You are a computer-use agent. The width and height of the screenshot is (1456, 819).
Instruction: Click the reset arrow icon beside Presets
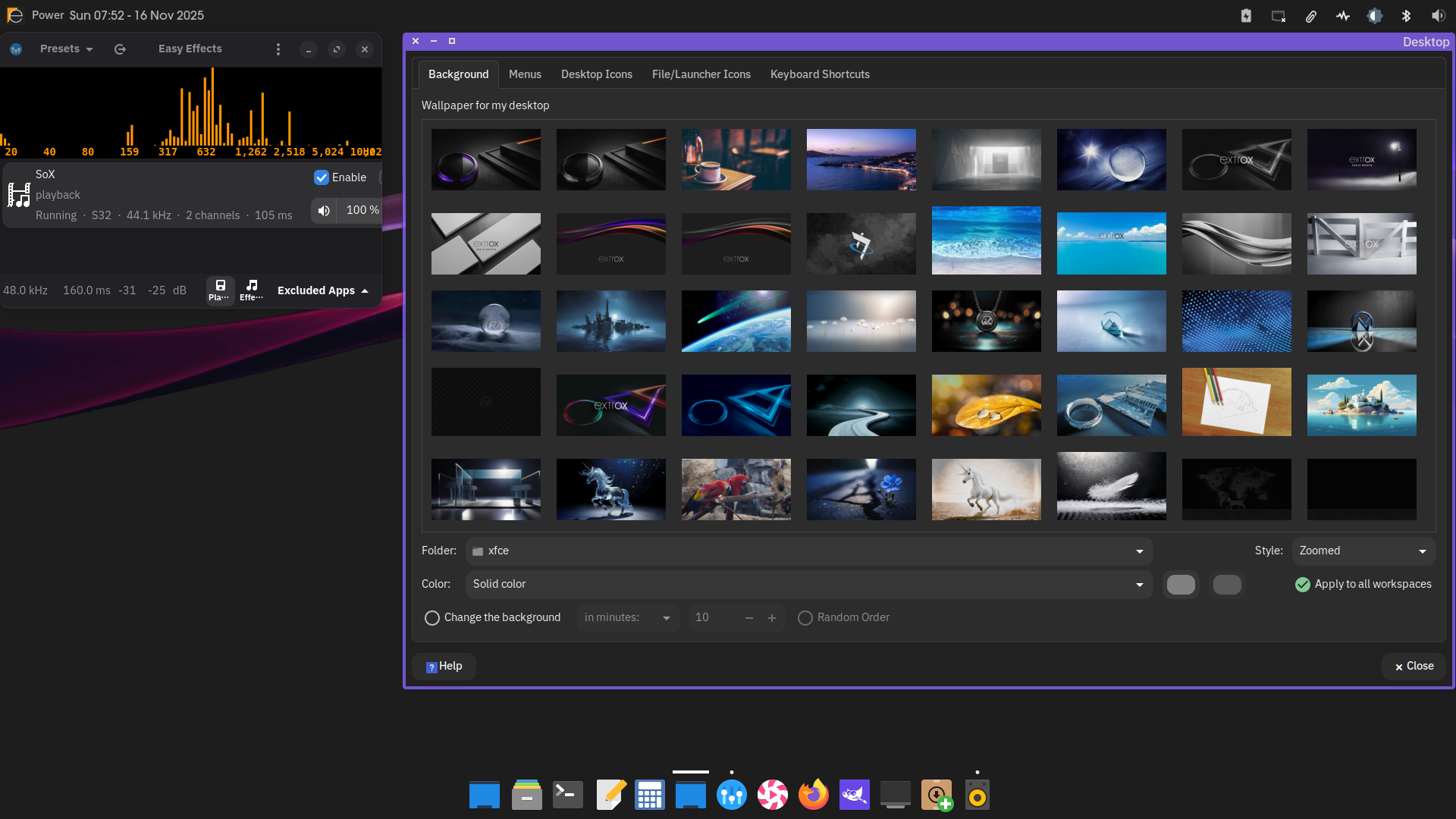click(120, 49)
